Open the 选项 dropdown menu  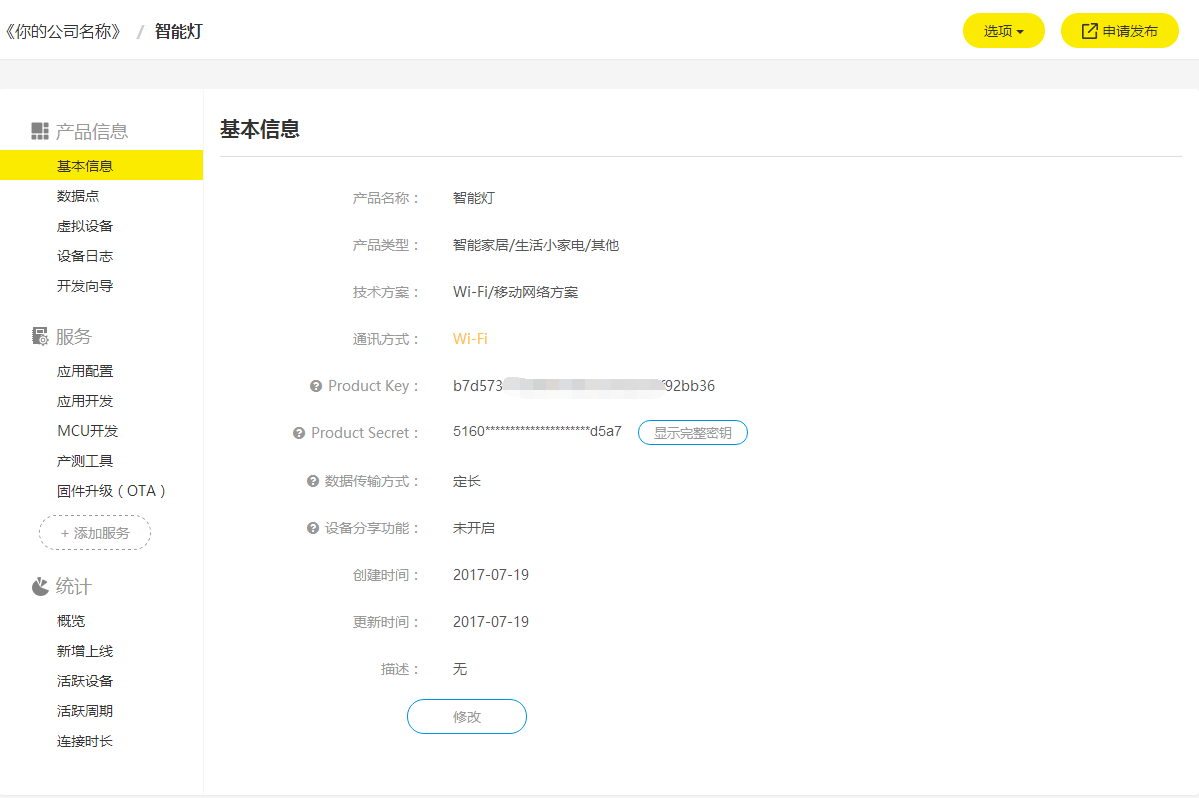pos(1003,31)
